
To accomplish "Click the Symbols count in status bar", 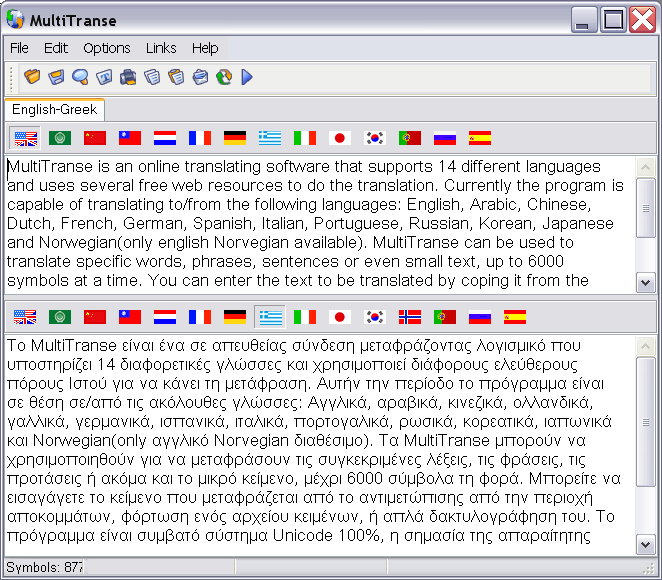I will (x=45, y=567).
